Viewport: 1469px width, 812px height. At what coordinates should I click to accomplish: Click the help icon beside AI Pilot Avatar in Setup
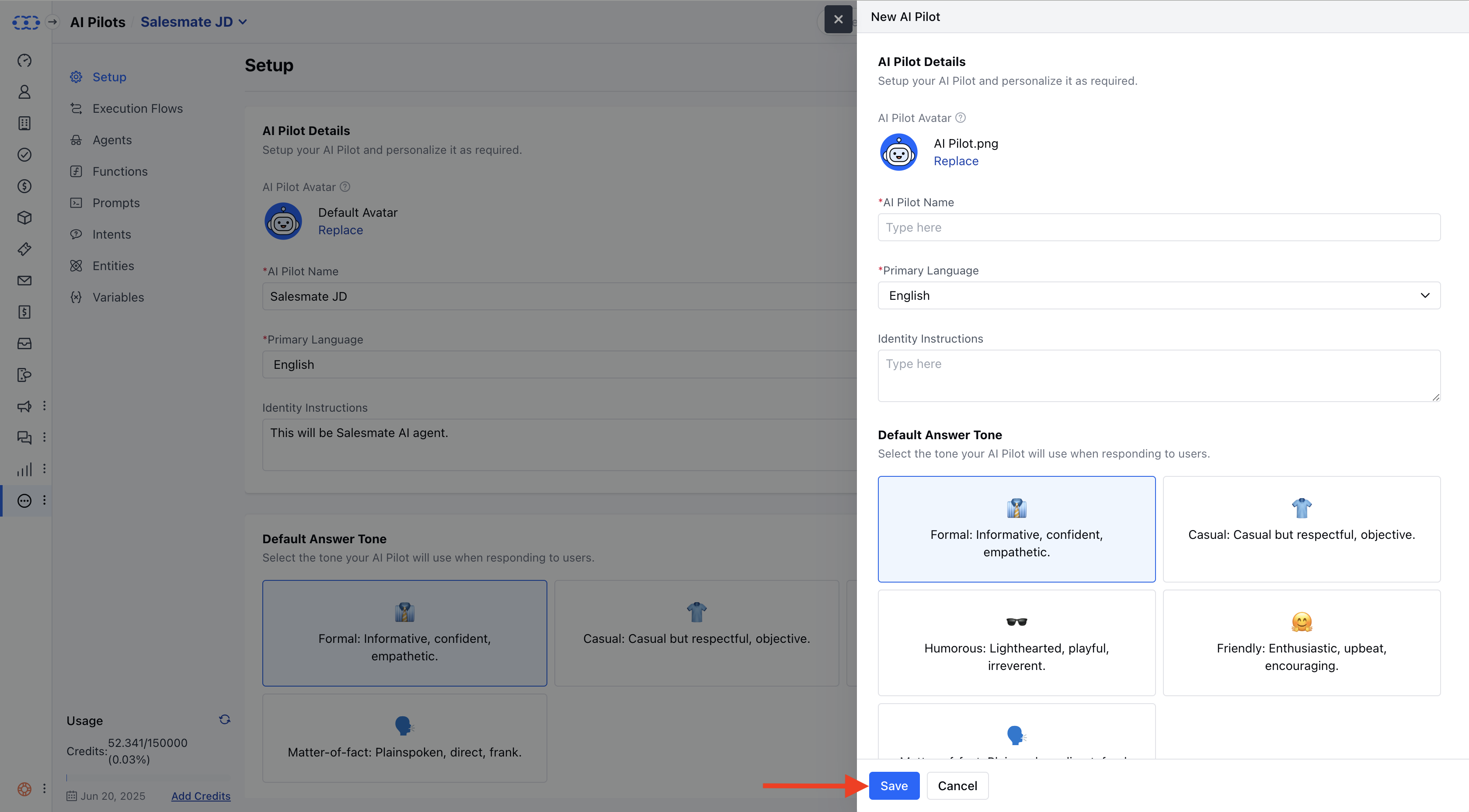point(345,187)
